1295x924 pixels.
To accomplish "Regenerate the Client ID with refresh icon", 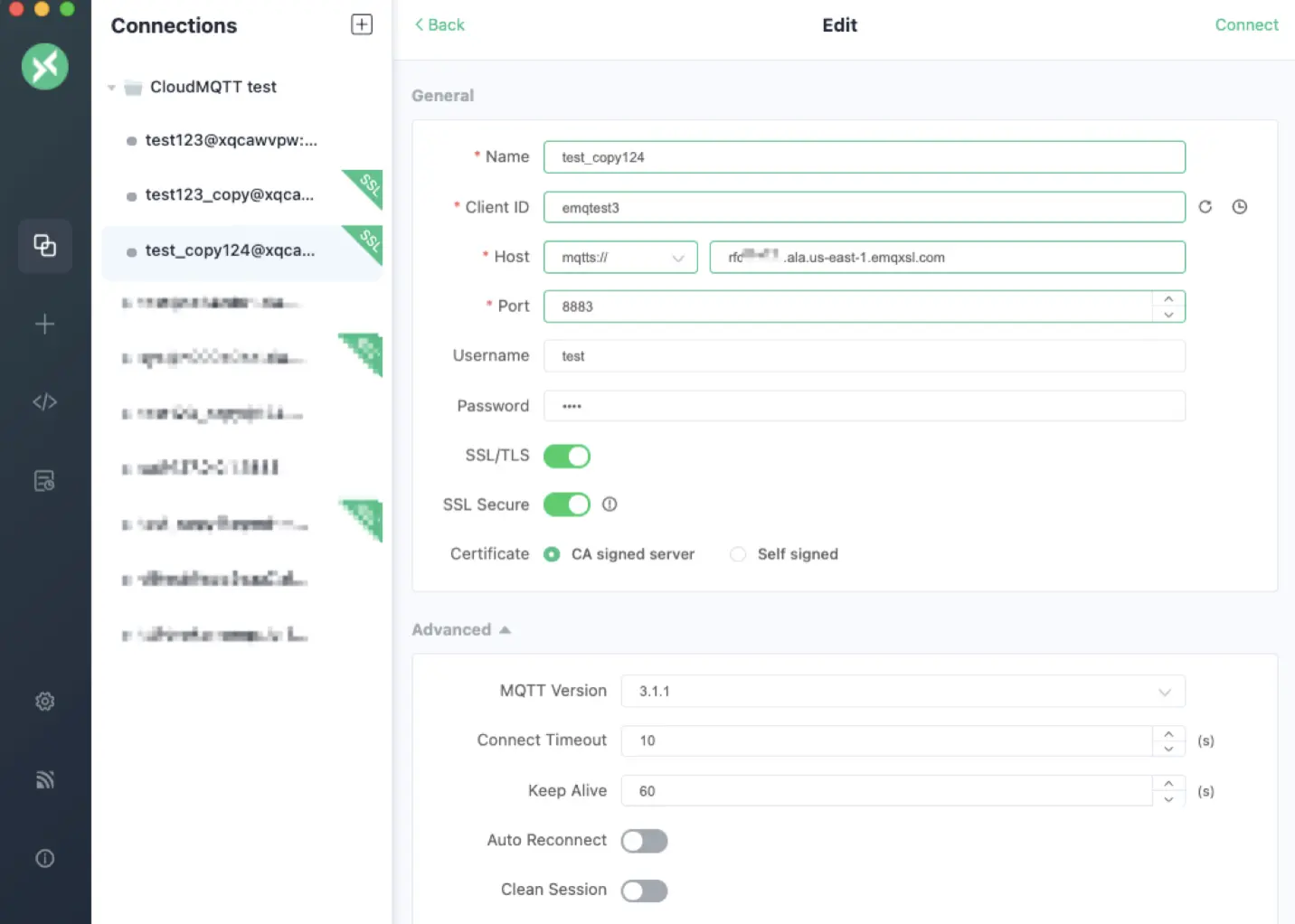I will (x=1205, y=207).
